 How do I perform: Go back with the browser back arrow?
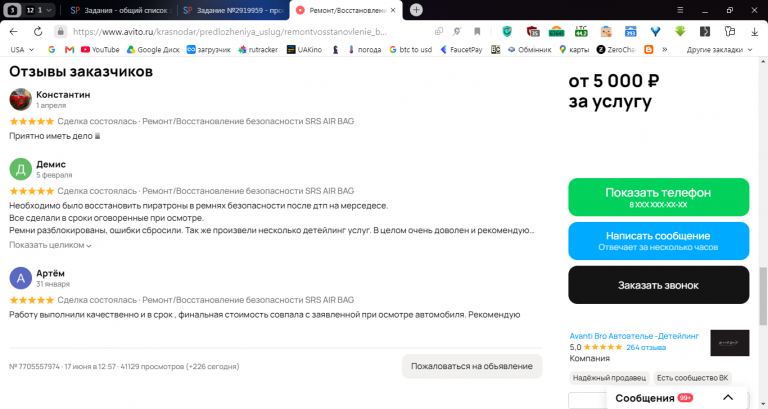(x=13, y=31)
